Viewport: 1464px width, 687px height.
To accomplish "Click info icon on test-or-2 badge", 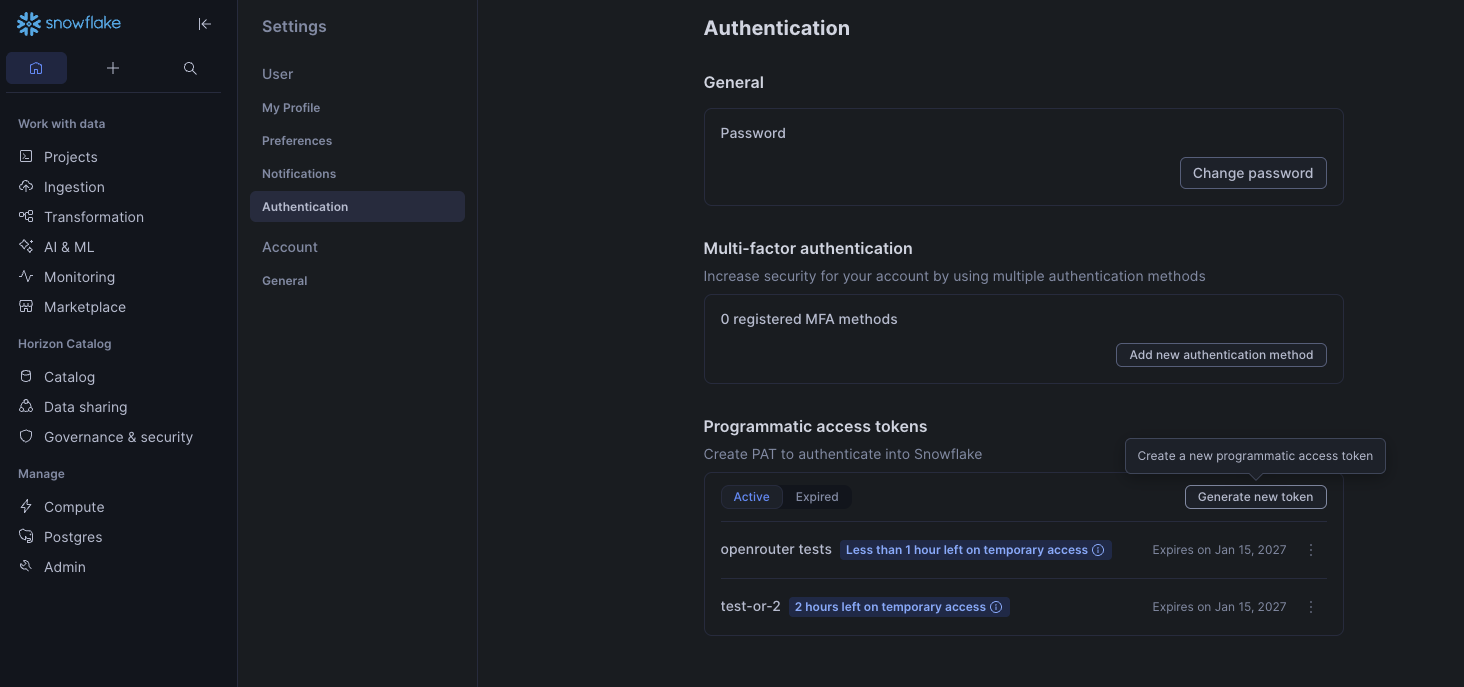I will [x=996, y=607].
